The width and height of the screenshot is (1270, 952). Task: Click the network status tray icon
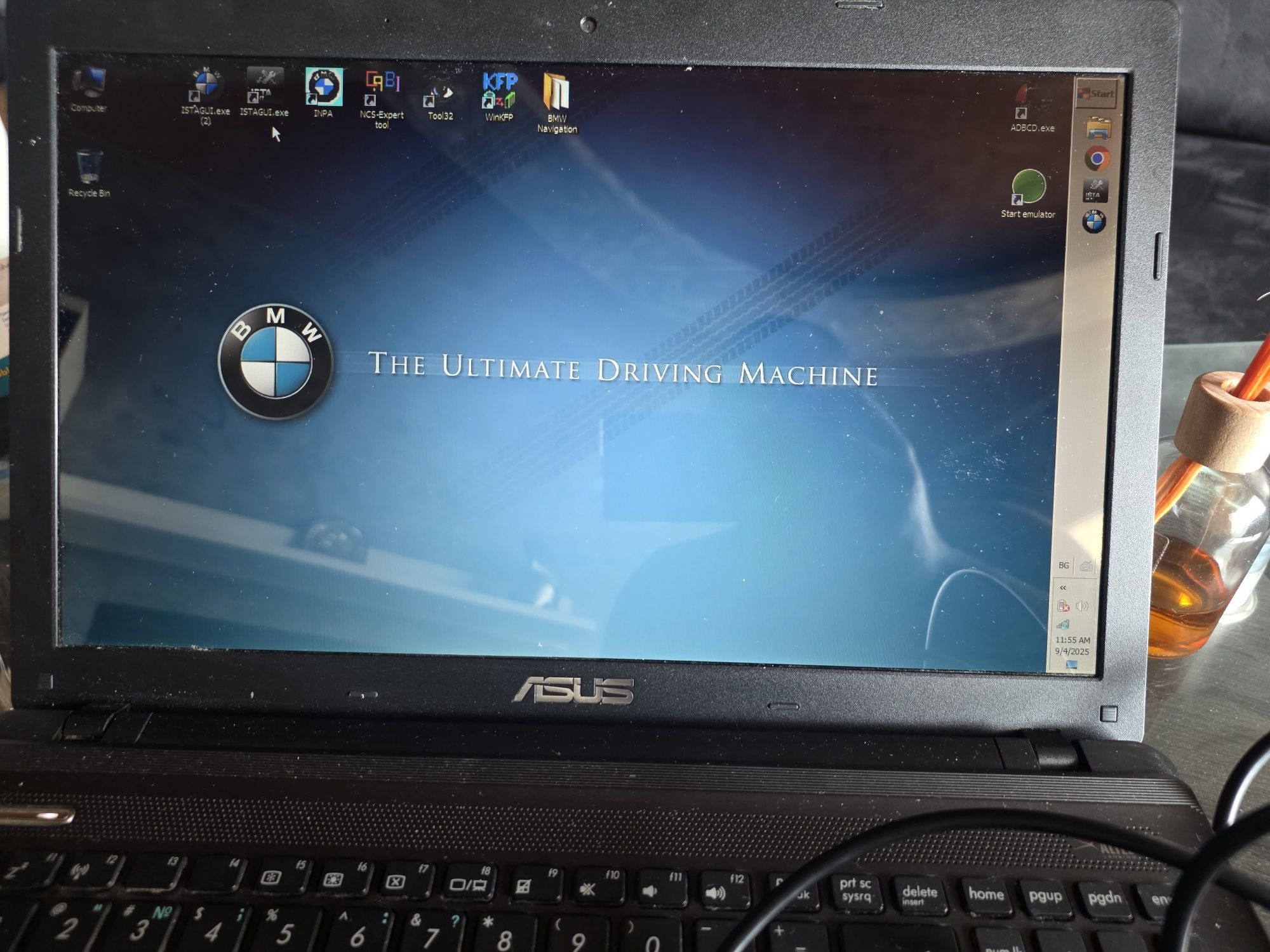[x=1063, y=625]
